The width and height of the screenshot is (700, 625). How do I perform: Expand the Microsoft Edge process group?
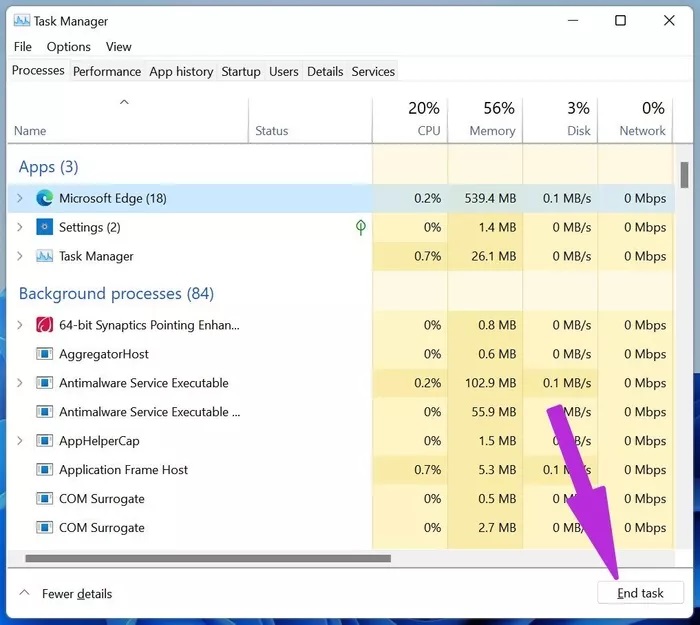click(19, 198)
